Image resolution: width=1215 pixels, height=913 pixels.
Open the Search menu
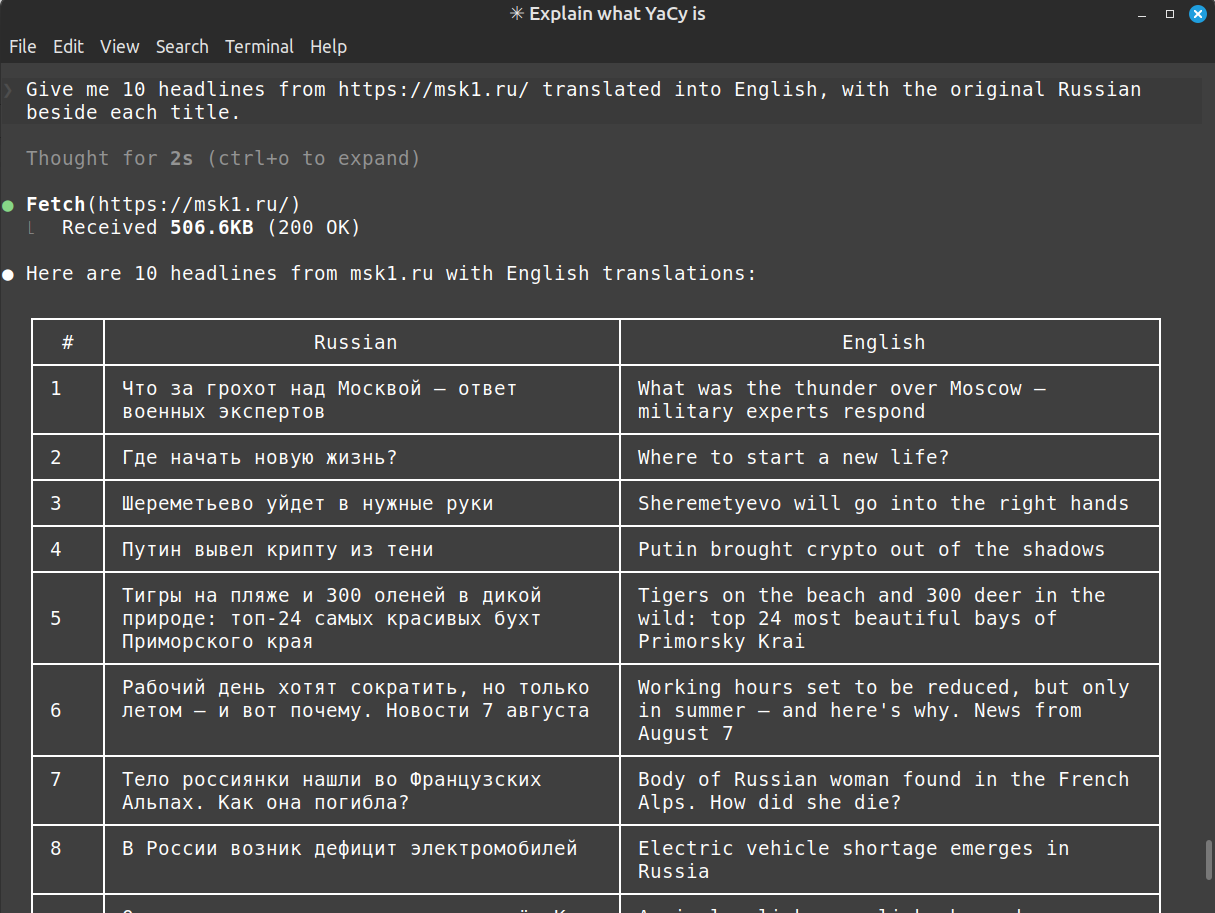click(182, 47)
